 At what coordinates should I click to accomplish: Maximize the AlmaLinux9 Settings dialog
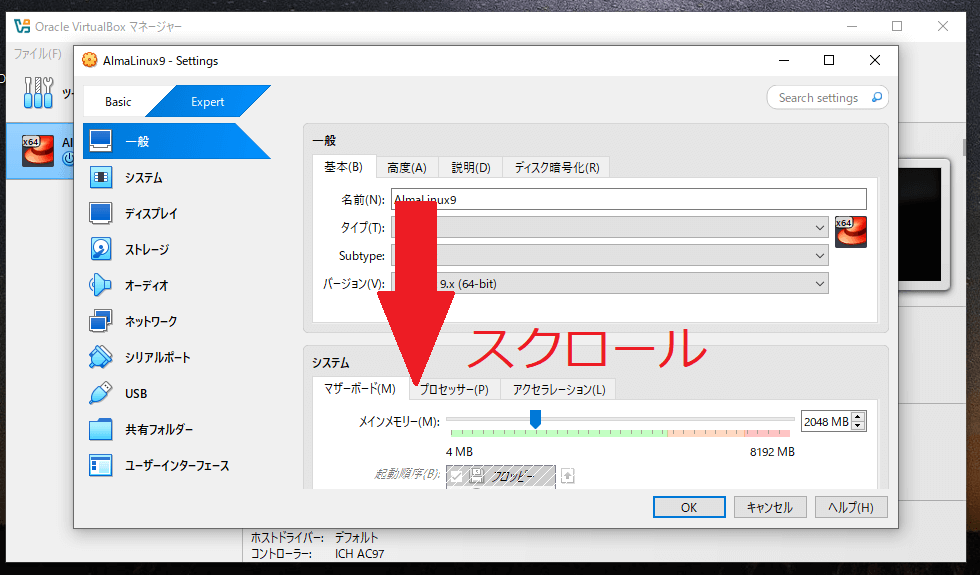(x=829, y=60)
